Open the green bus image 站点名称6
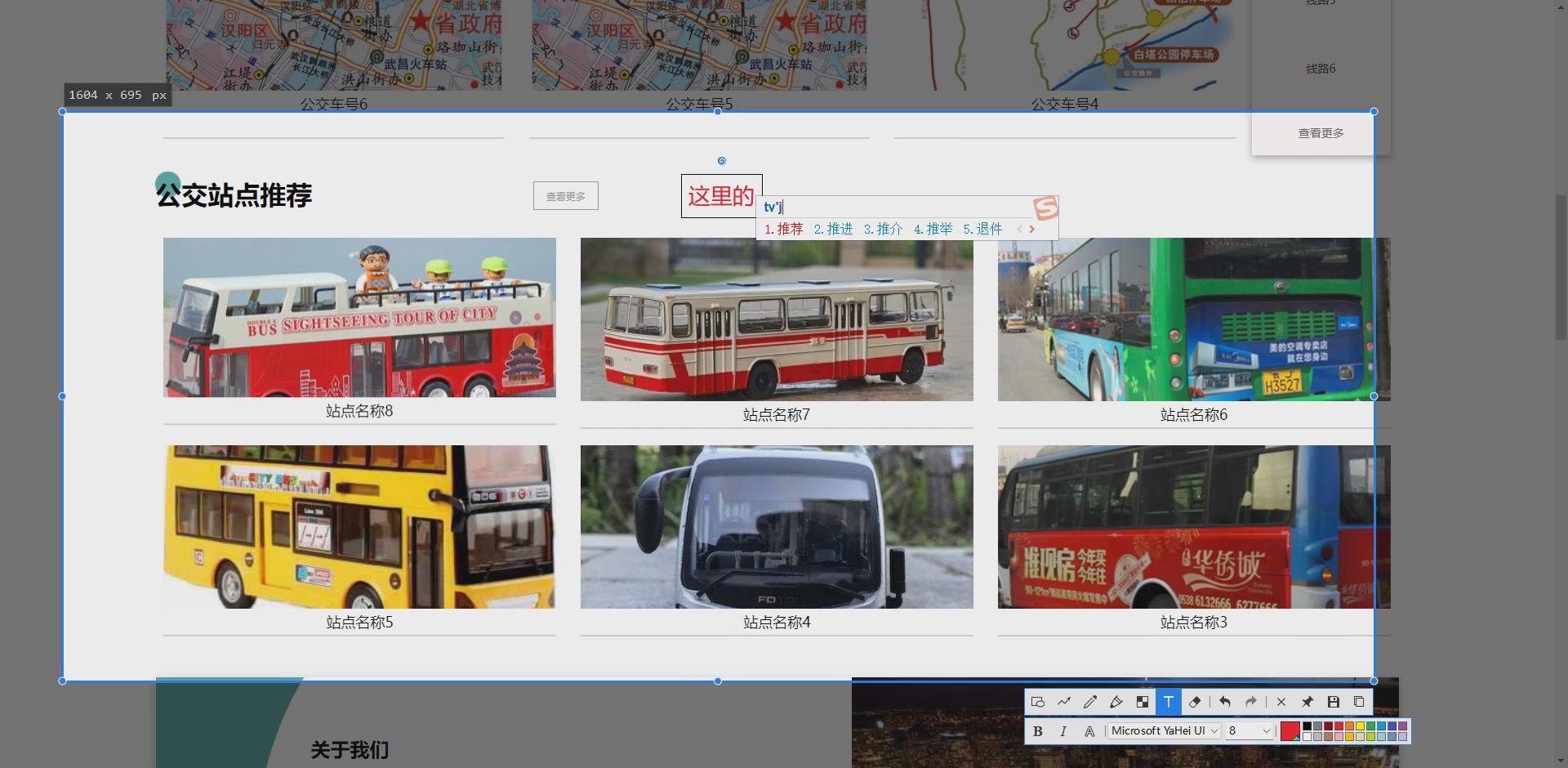 tap(1194, 319)
